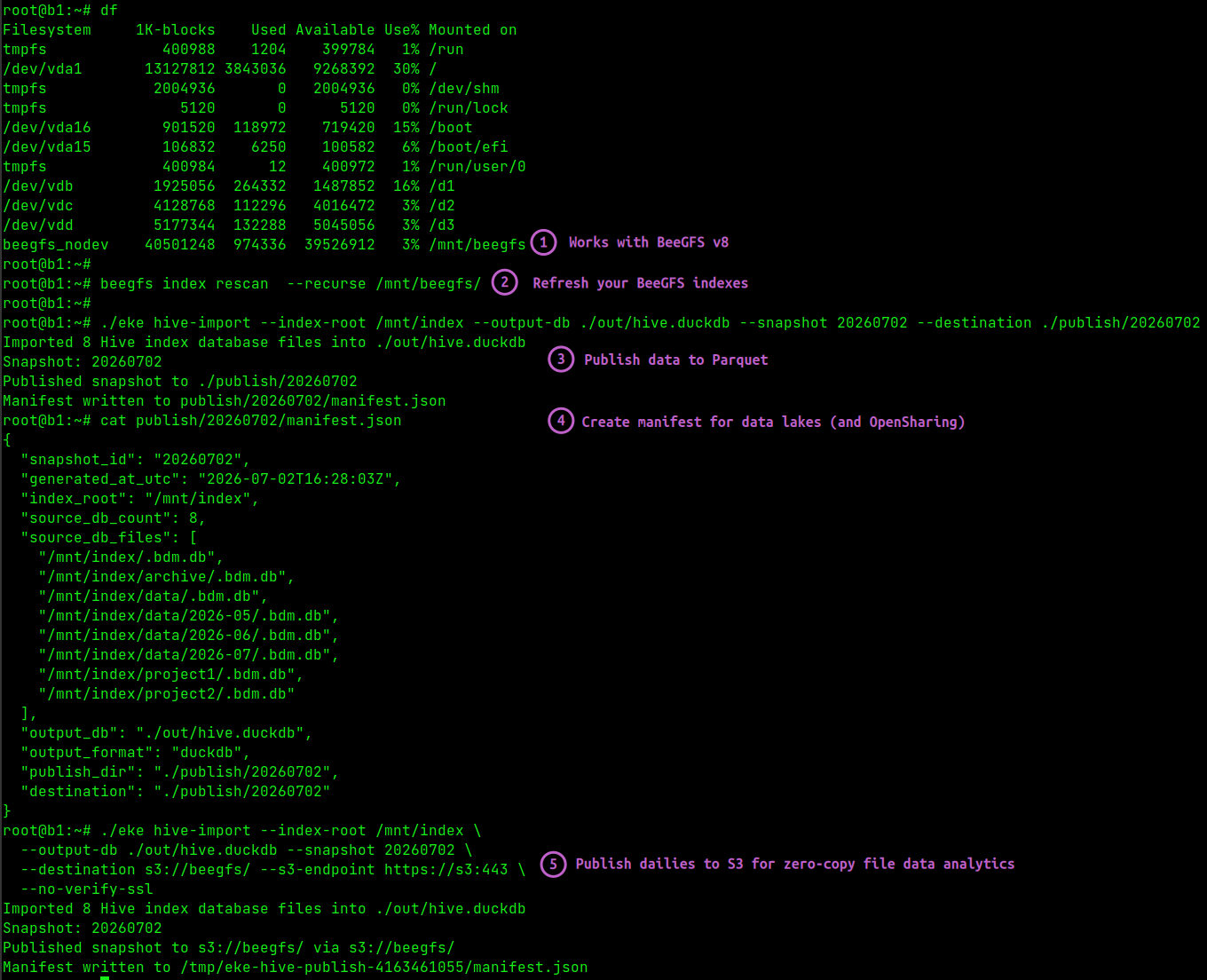
Task: Click 'Manifest written to publish/20260702/manifest.json' line
Action: click(225, 401)
